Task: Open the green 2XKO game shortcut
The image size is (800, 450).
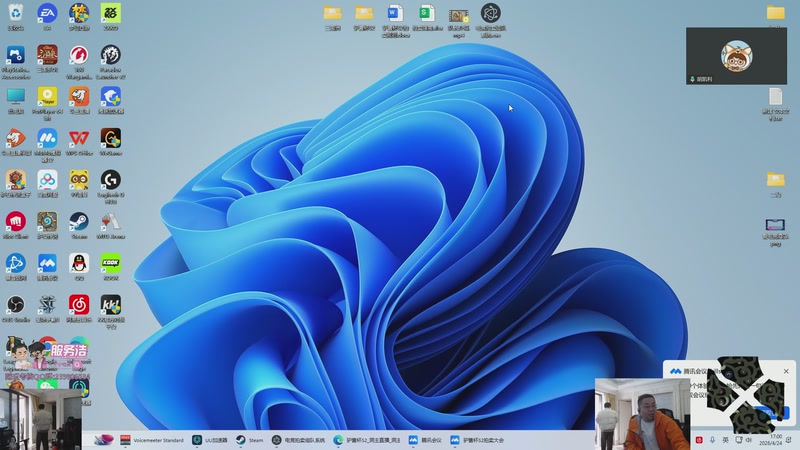Action: (x=111, y=14)
